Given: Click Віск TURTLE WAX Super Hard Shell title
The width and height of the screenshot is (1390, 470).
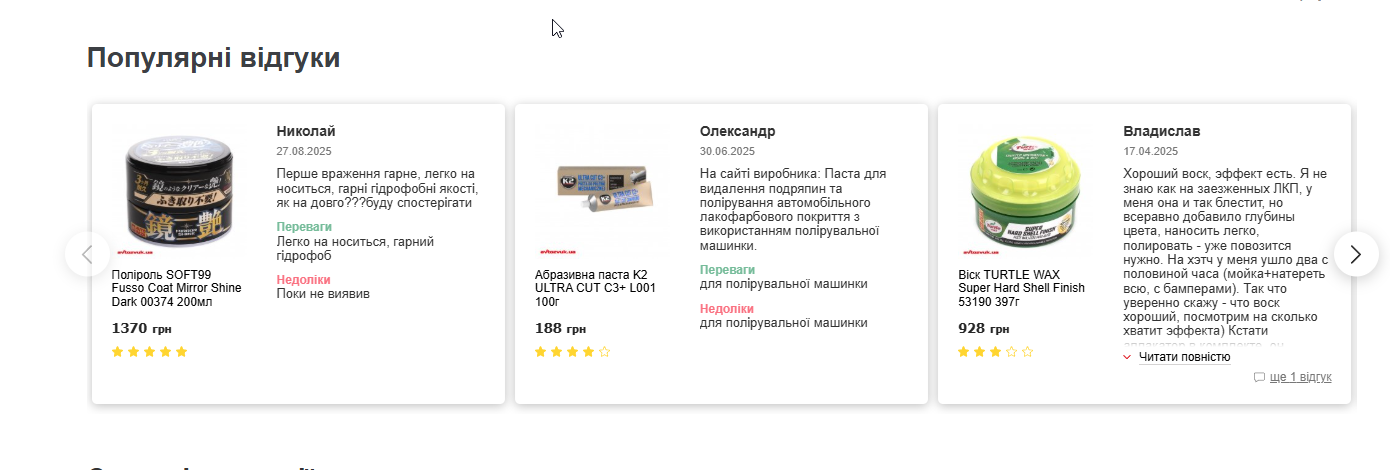Looking at the screenshot, I should [1021, 288].
